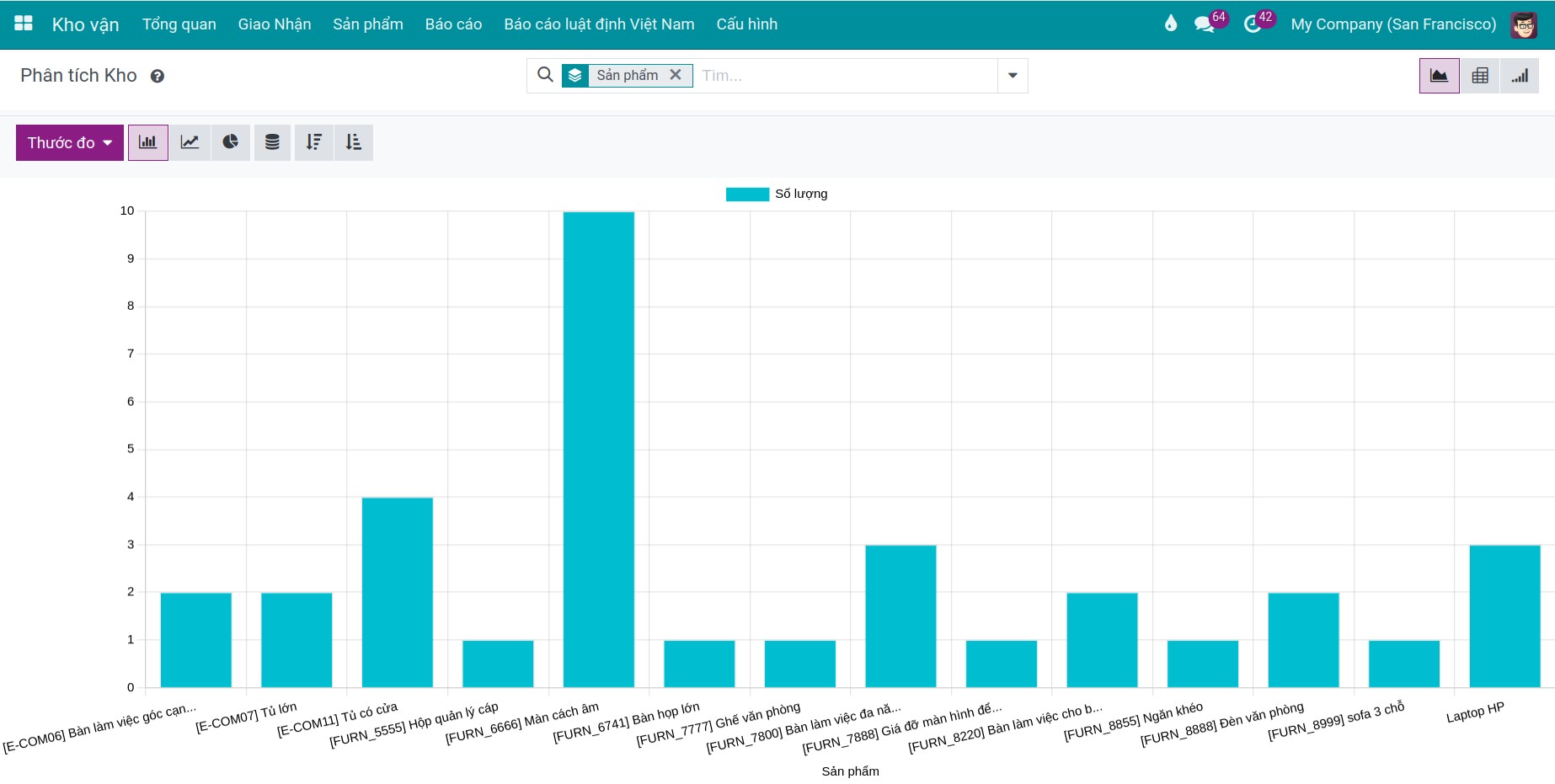
Task: Open the Sản phẩm menu
Action: (x=368, y=24)
